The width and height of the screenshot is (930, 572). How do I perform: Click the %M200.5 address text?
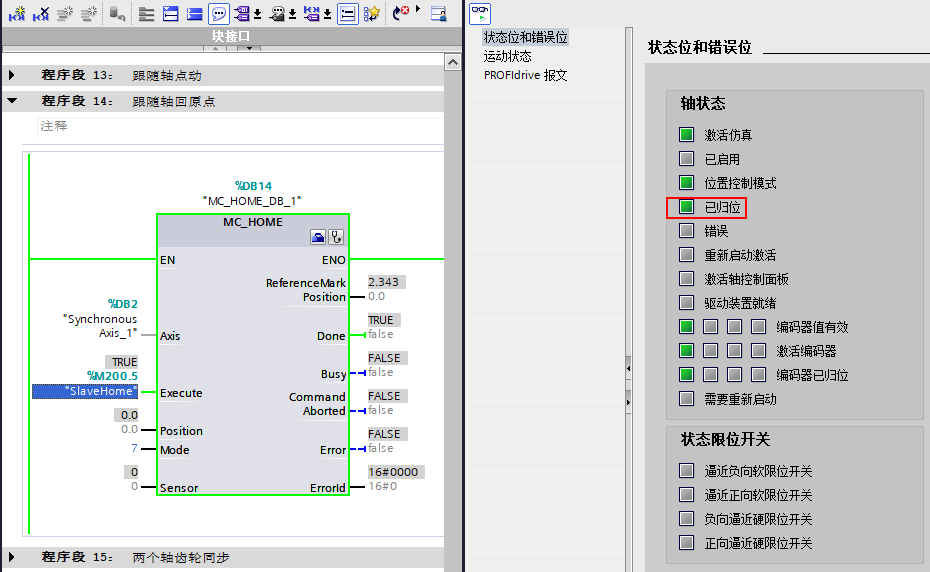[x=112, y=376]
